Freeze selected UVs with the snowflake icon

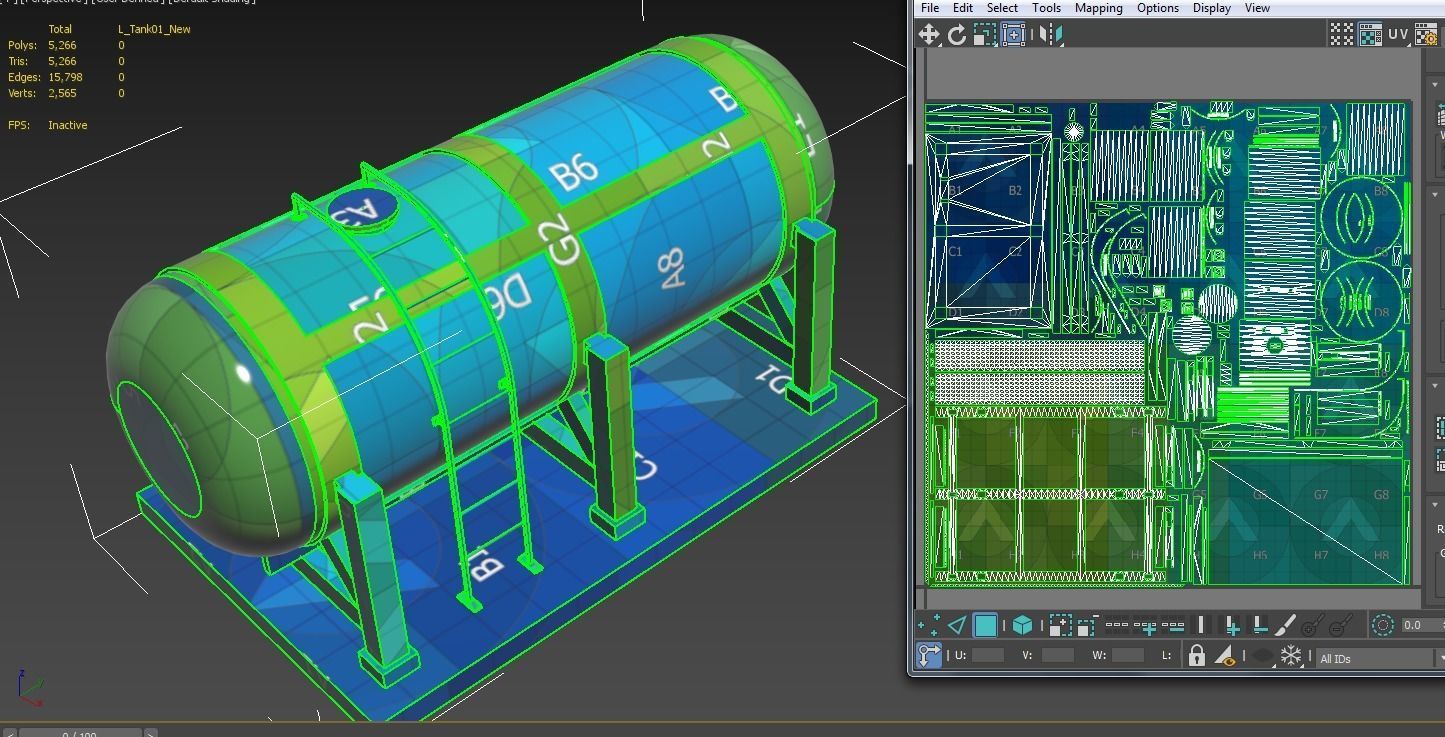[x=1292, y=657]
